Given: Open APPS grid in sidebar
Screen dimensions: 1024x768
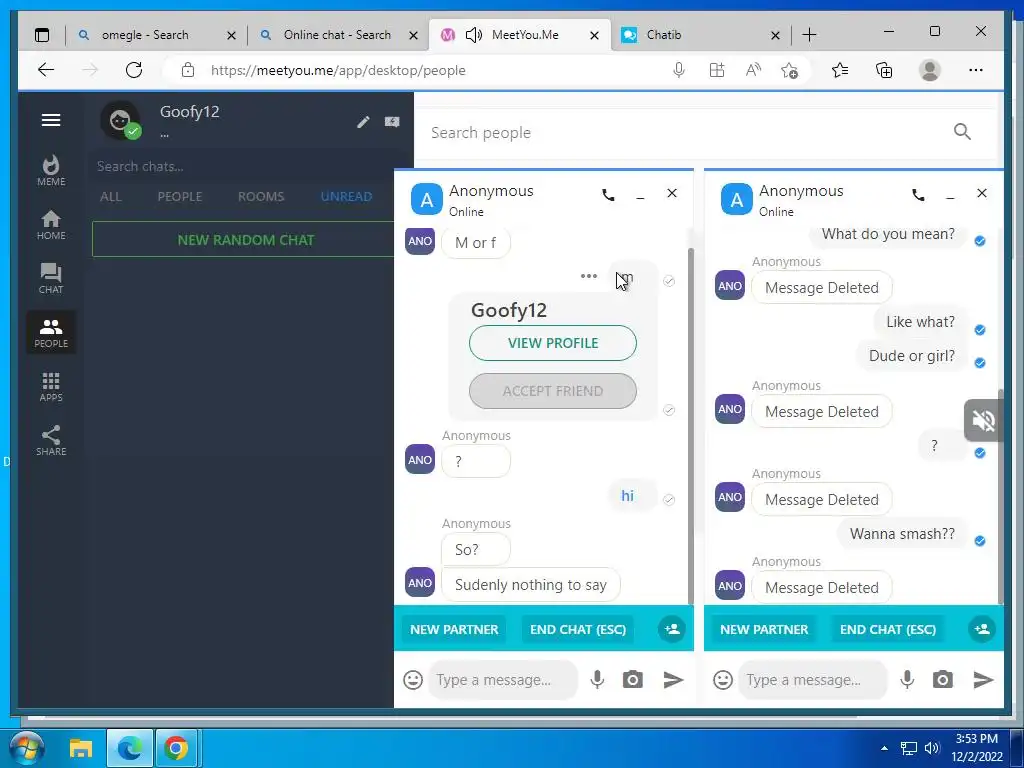Looking at the screenshot, I should click(x=51, y=387).
